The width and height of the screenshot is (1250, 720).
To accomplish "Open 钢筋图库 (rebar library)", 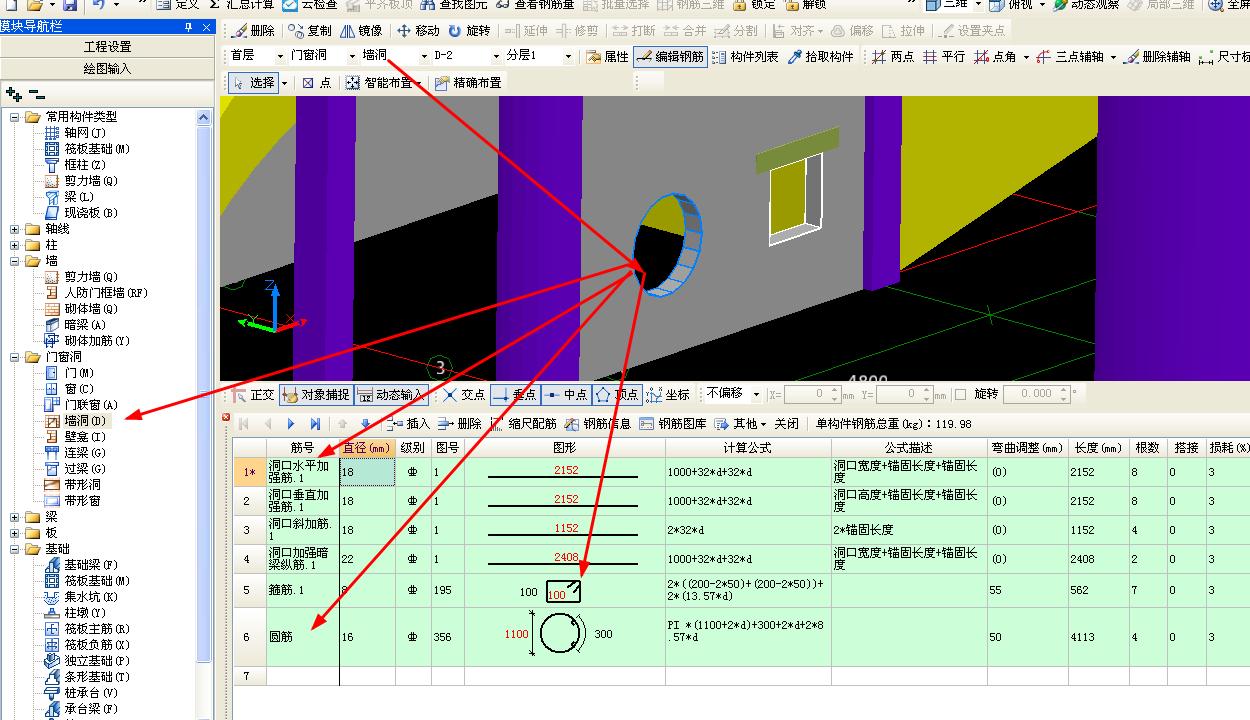I will 673,424.
